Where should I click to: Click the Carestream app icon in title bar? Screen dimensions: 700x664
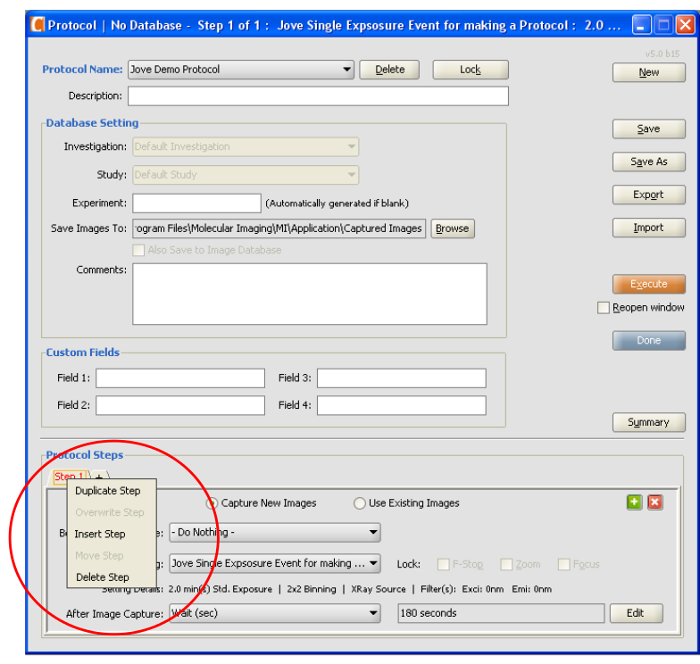click(38, 24)
